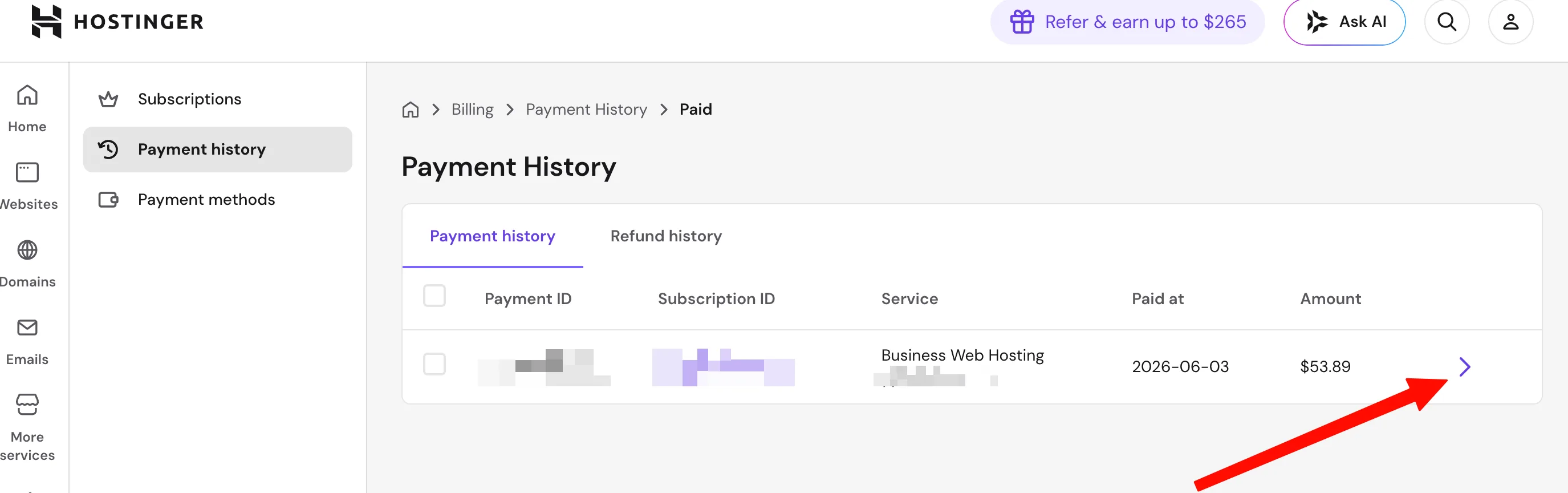This screenshot has height=493, width=1568.
Task: Click the blurred payment ID cell
Action: [544, 367]
